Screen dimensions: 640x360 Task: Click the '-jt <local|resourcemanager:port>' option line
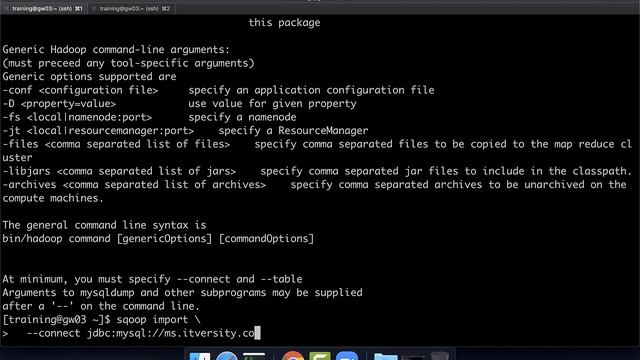click(185, 131)
